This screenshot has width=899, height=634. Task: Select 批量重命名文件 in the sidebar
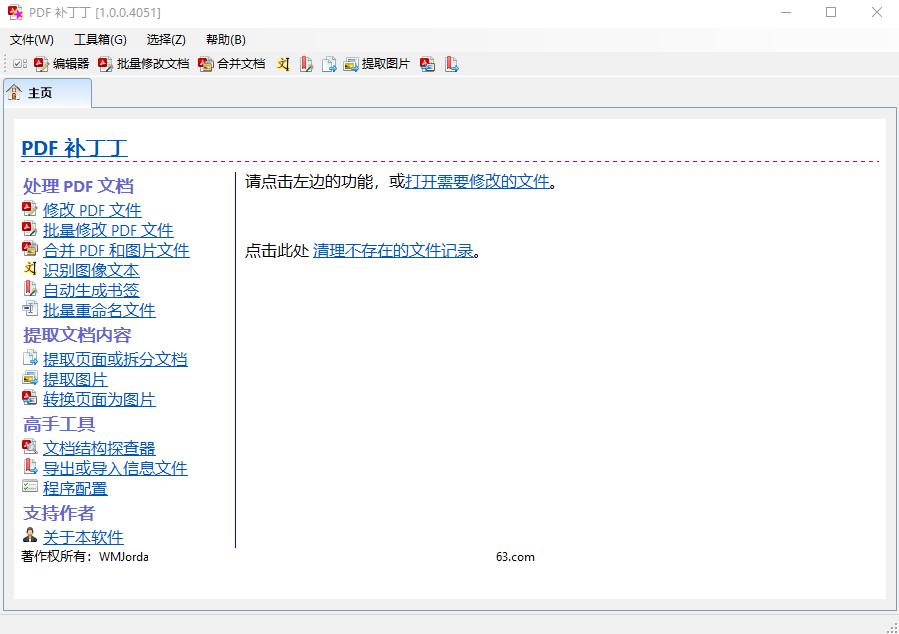point(97,310)
